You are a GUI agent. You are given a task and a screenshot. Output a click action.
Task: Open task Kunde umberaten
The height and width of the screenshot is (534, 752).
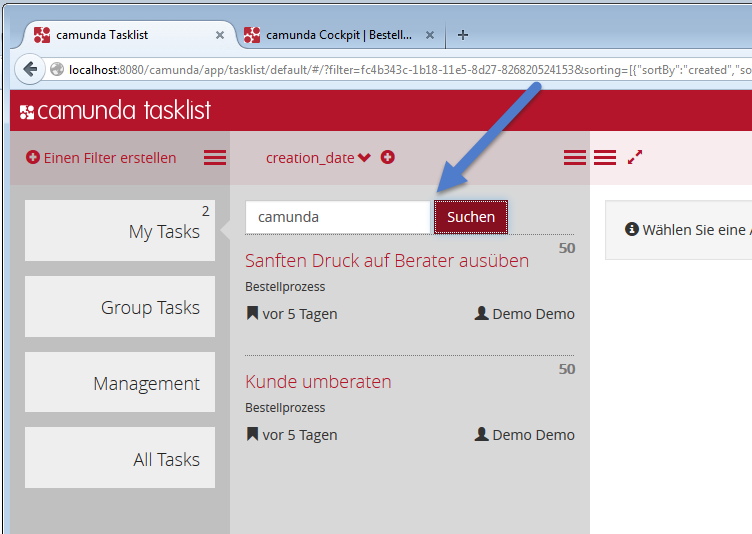click(x=318, y=382)
